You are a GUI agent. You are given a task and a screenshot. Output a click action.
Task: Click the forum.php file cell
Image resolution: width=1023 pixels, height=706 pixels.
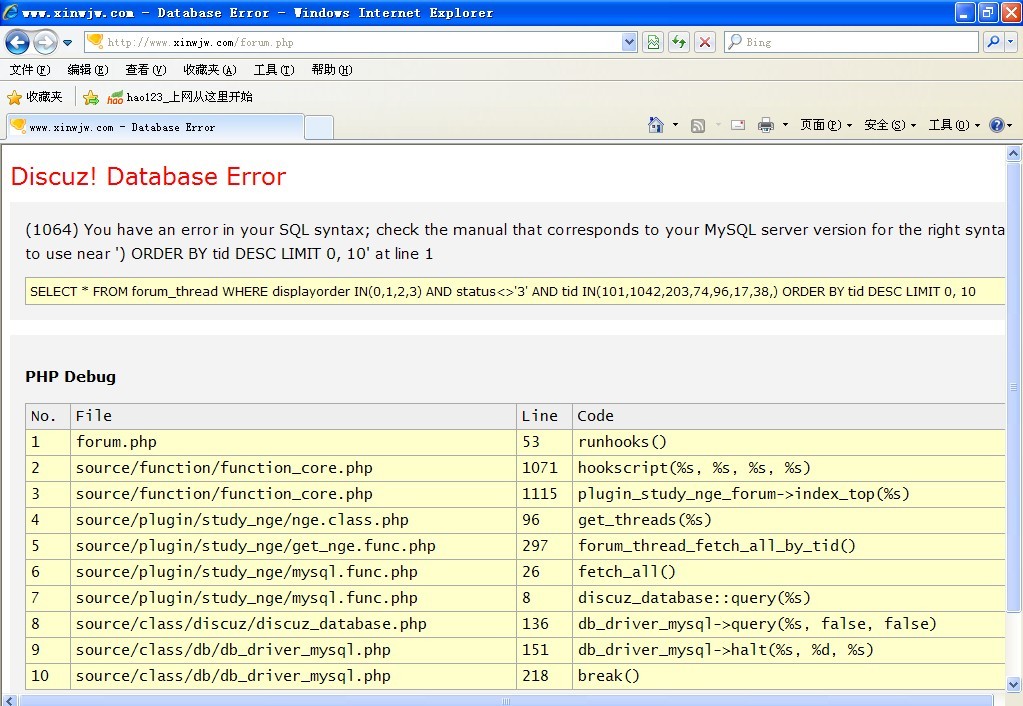pyautogui.click(x=293, y=442)
